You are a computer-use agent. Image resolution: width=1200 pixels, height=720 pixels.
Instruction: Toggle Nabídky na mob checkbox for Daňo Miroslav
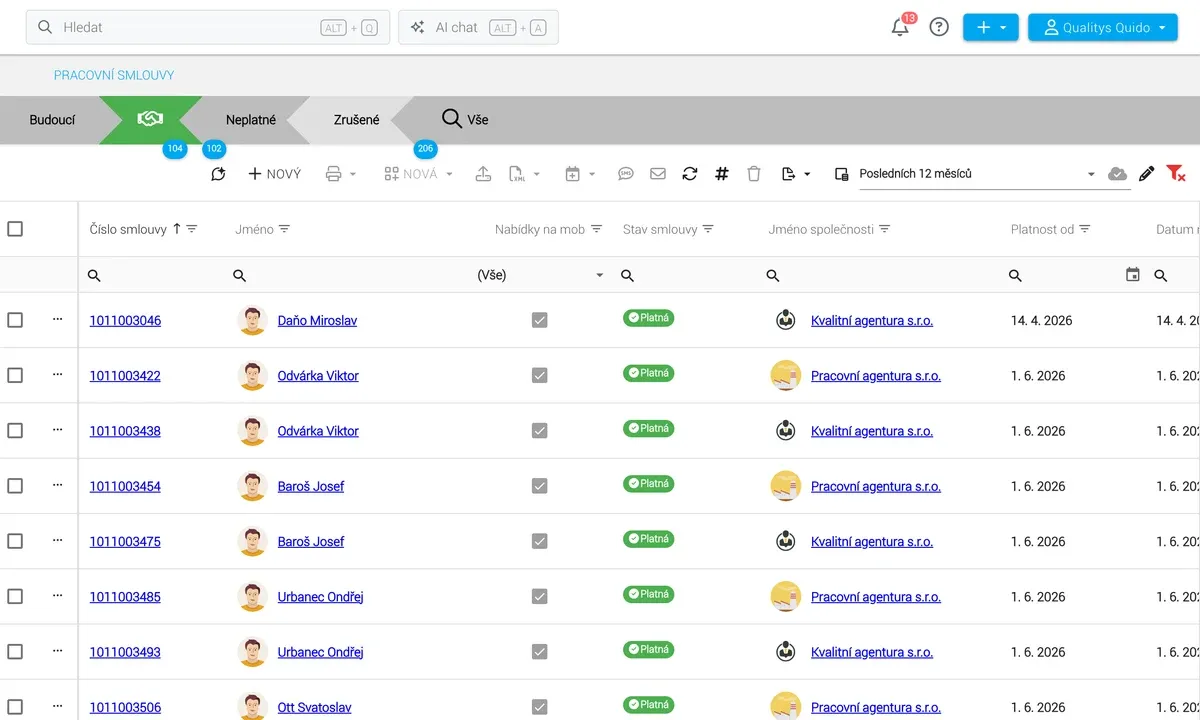coord(540,320)
